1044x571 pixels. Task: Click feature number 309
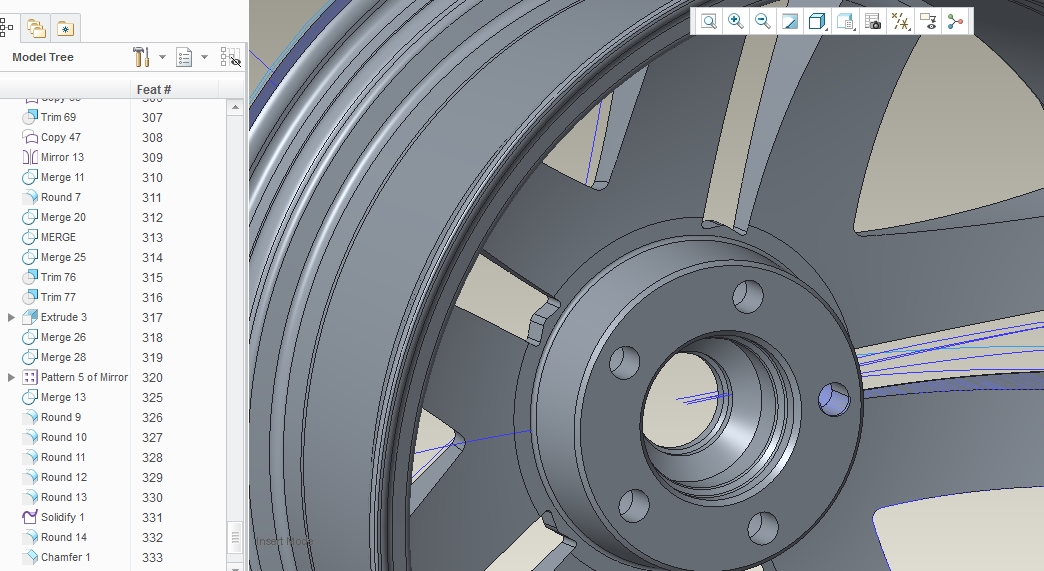pyautogui.click(x=152, y=158)
